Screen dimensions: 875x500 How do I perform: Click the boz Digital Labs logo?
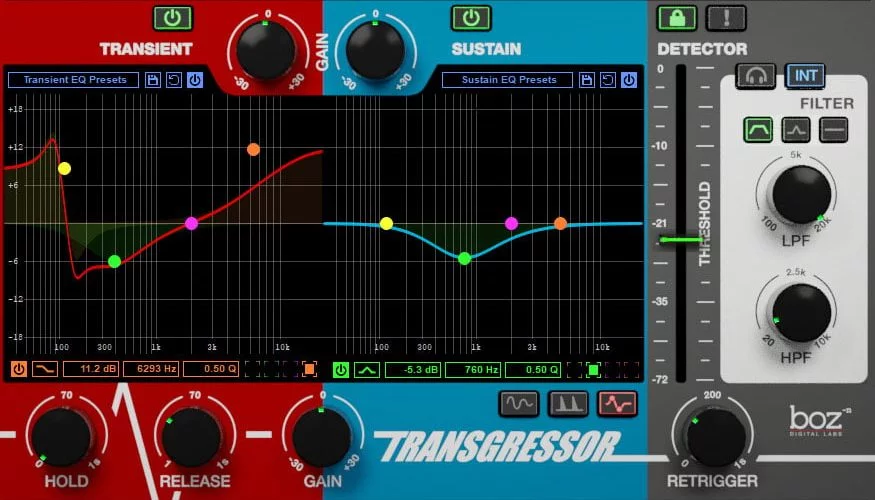tap(819, 421)
